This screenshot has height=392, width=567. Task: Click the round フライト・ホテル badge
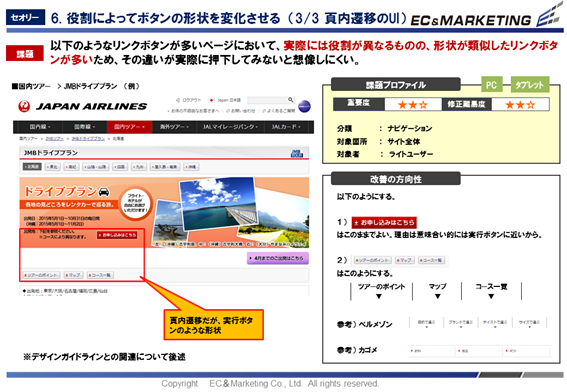(x=135, y=203)
